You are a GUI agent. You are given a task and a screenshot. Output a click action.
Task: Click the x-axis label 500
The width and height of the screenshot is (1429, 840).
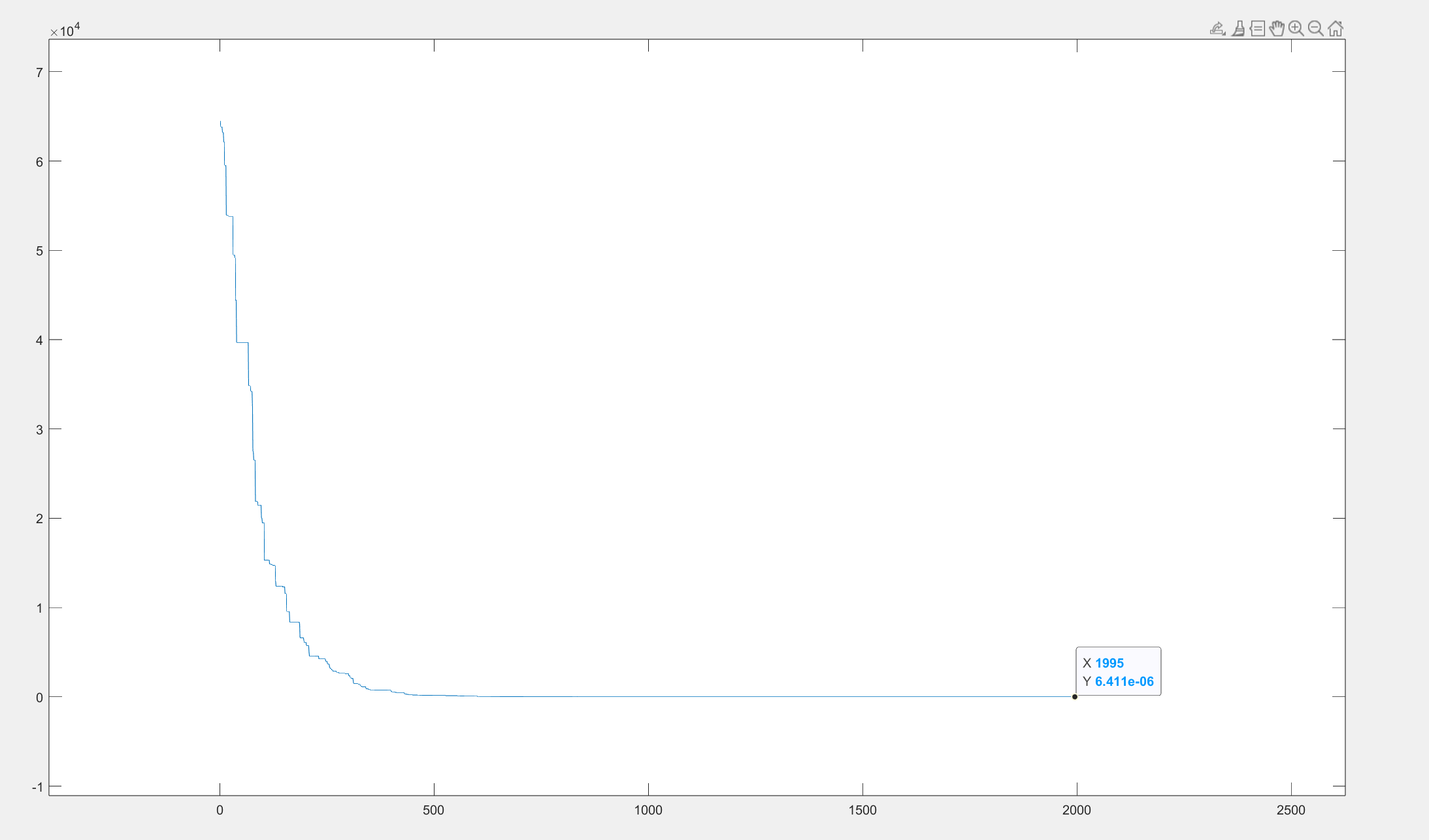[433, 810]
